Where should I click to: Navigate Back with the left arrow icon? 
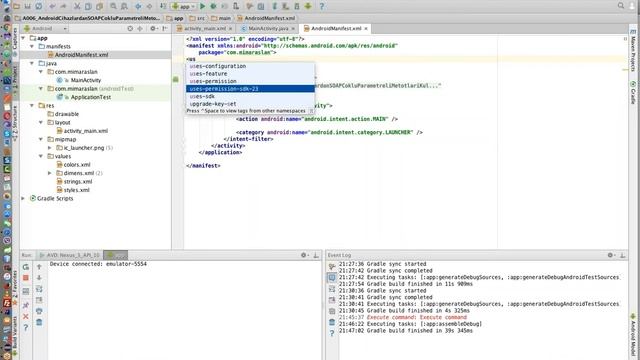click(138, 6)
